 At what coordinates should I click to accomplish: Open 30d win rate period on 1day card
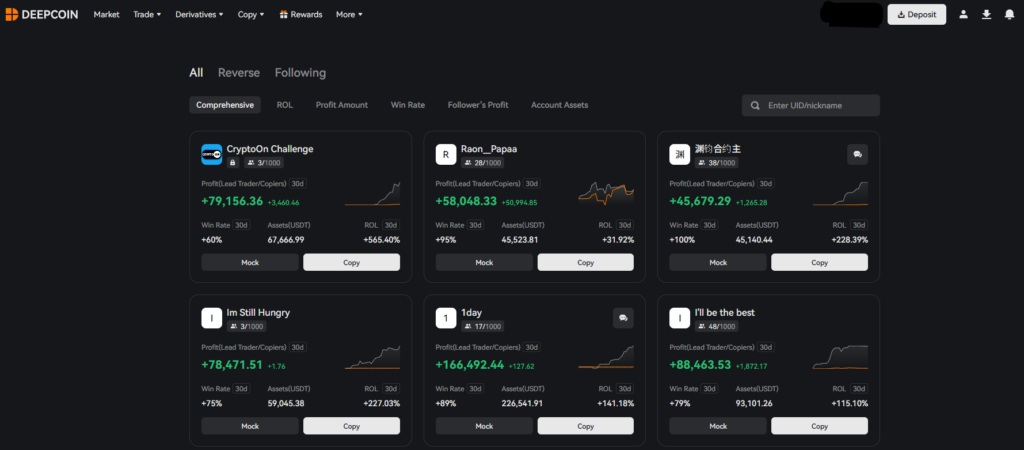475,389
